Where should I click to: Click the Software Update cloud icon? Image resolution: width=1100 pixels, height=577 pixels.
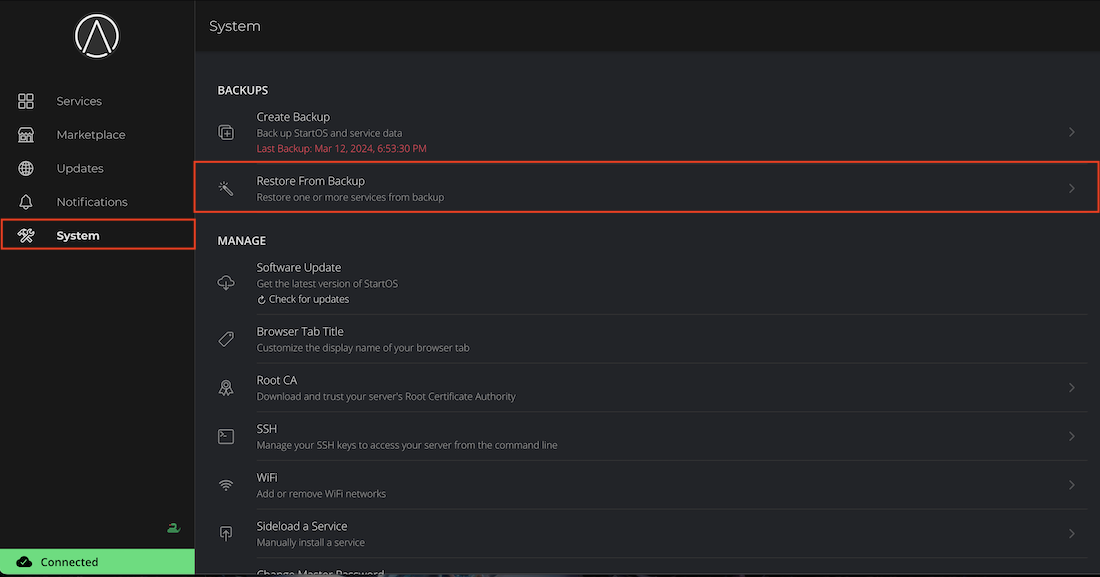pyautogui.click(x=227, y=283)
